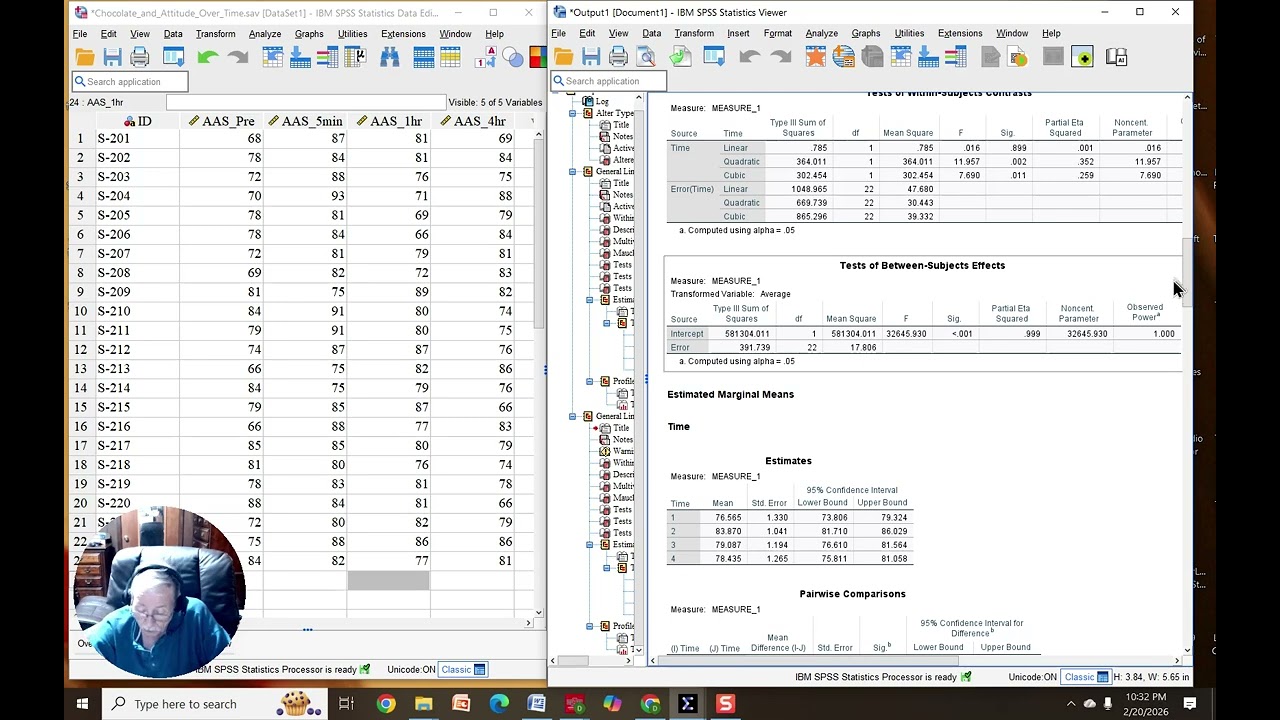
Task: Collapse first Profile Plots outline node
Action: [589, 381]
